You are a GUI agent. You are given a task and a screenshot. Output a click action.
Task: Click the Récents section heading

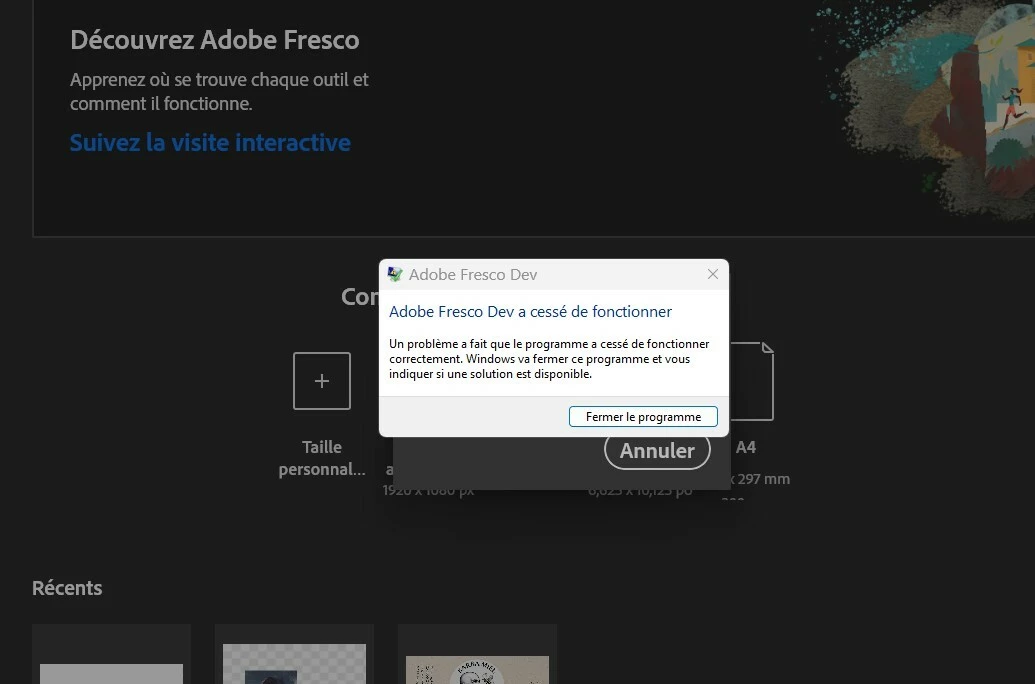pos(67,588)
